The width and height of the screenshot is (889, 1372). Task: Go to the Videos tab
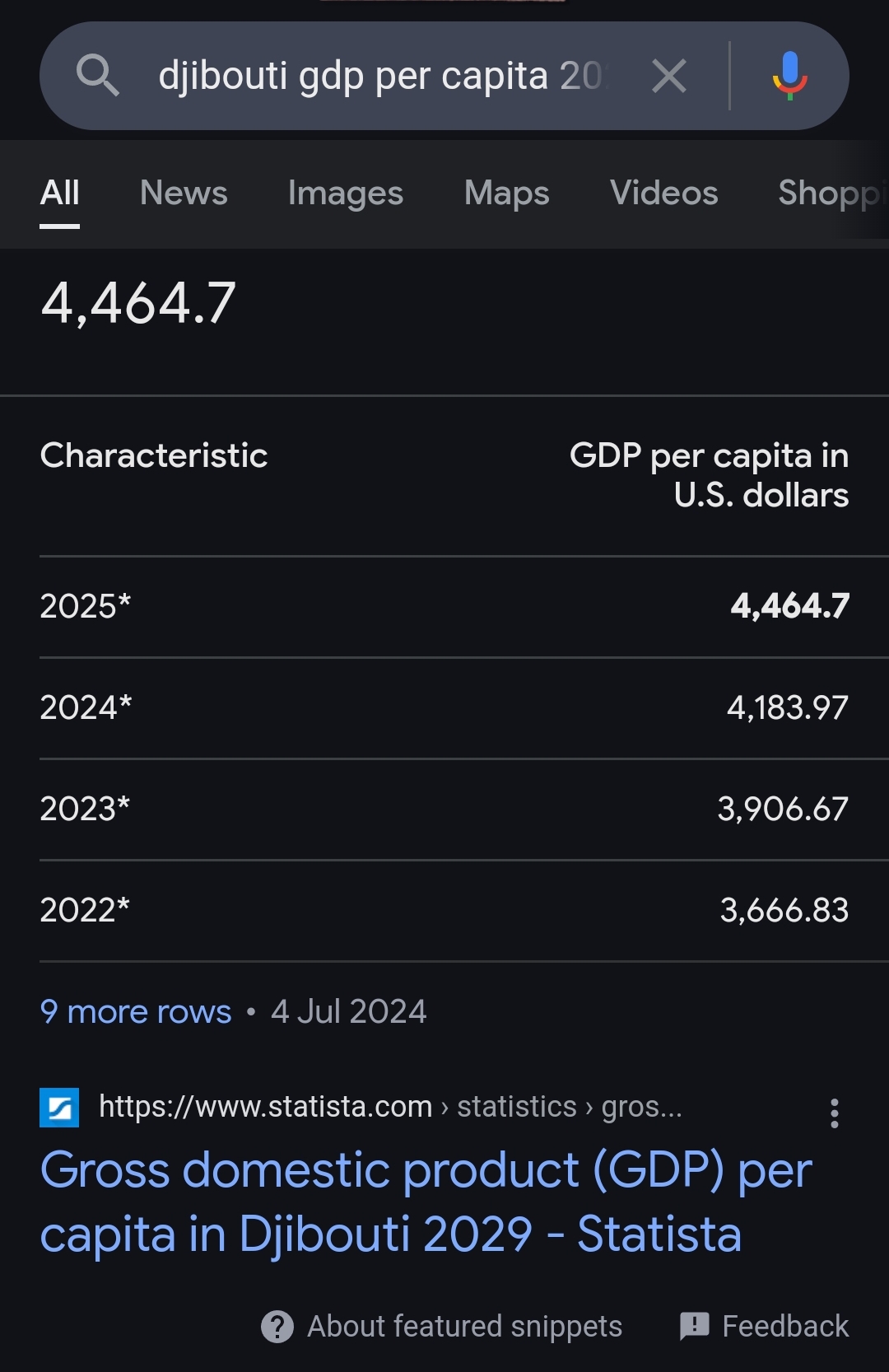tap(663, 193)
